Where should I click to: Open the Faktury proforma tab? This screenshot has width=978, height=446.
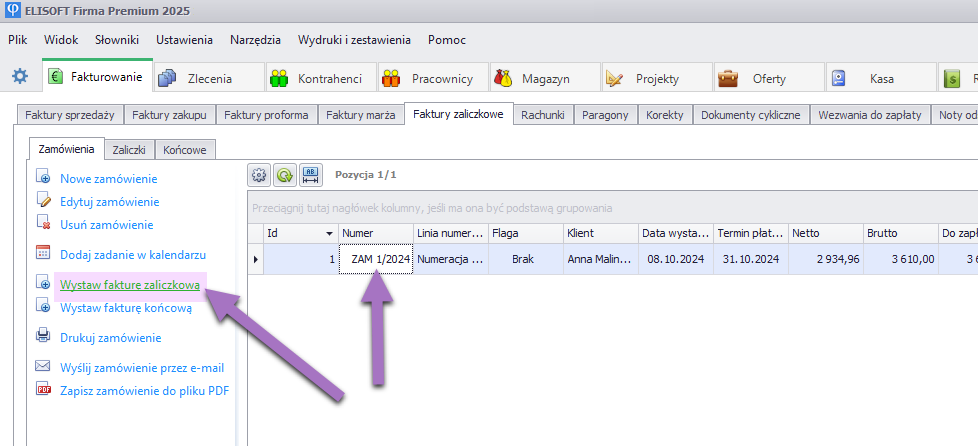coord(265,115)
